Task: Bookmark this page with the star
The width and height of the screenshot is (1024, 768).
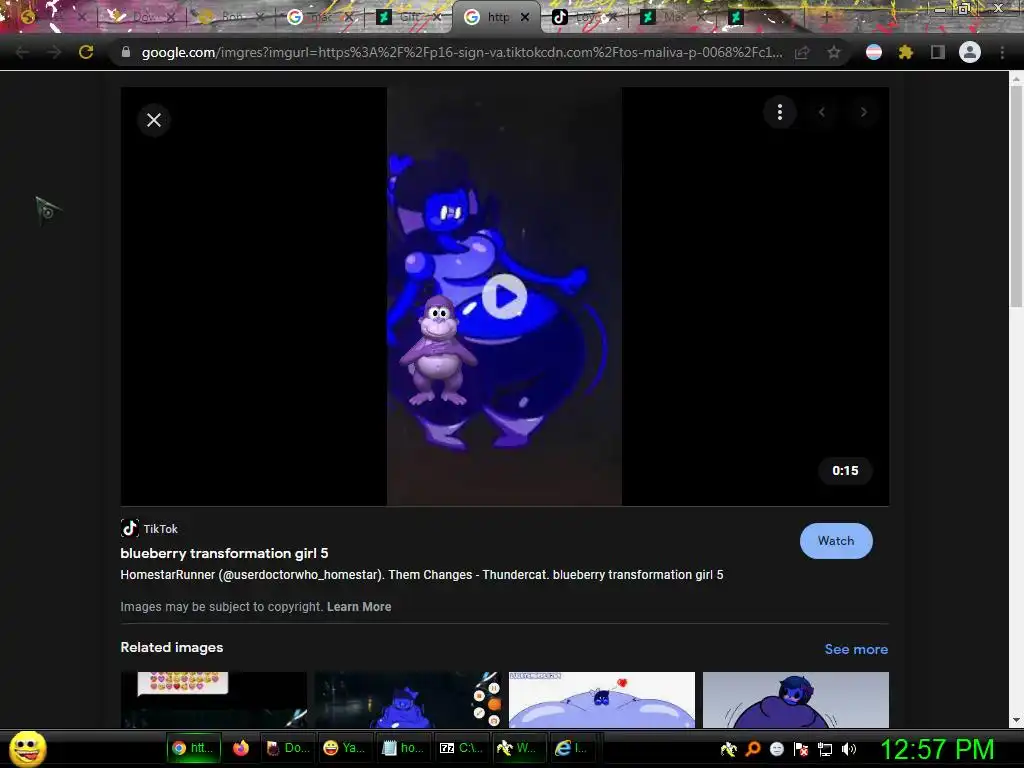Action: tap(834, 52)
